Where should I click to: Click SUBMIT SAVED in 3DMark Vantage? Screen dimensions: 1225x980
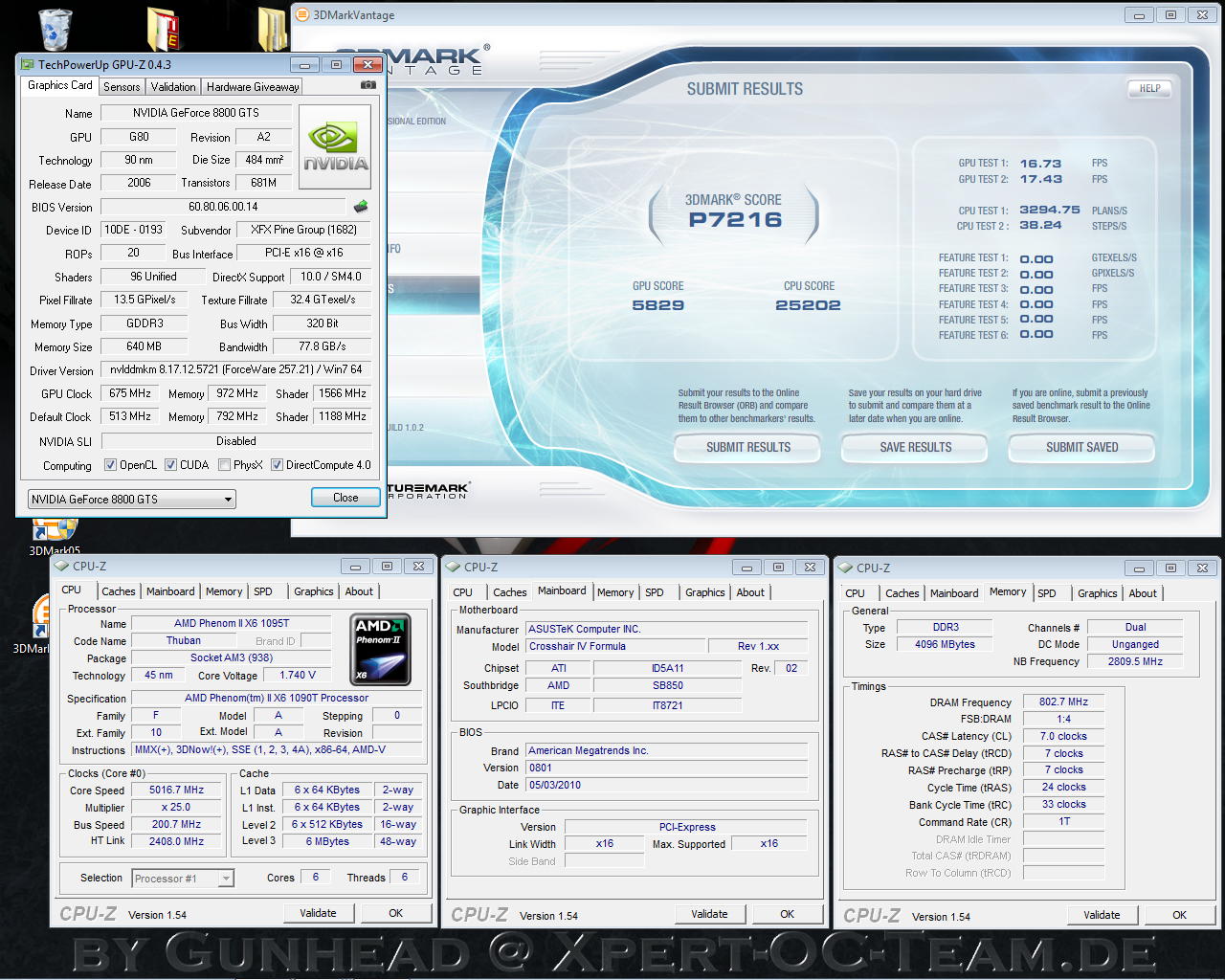(1082, 447)
